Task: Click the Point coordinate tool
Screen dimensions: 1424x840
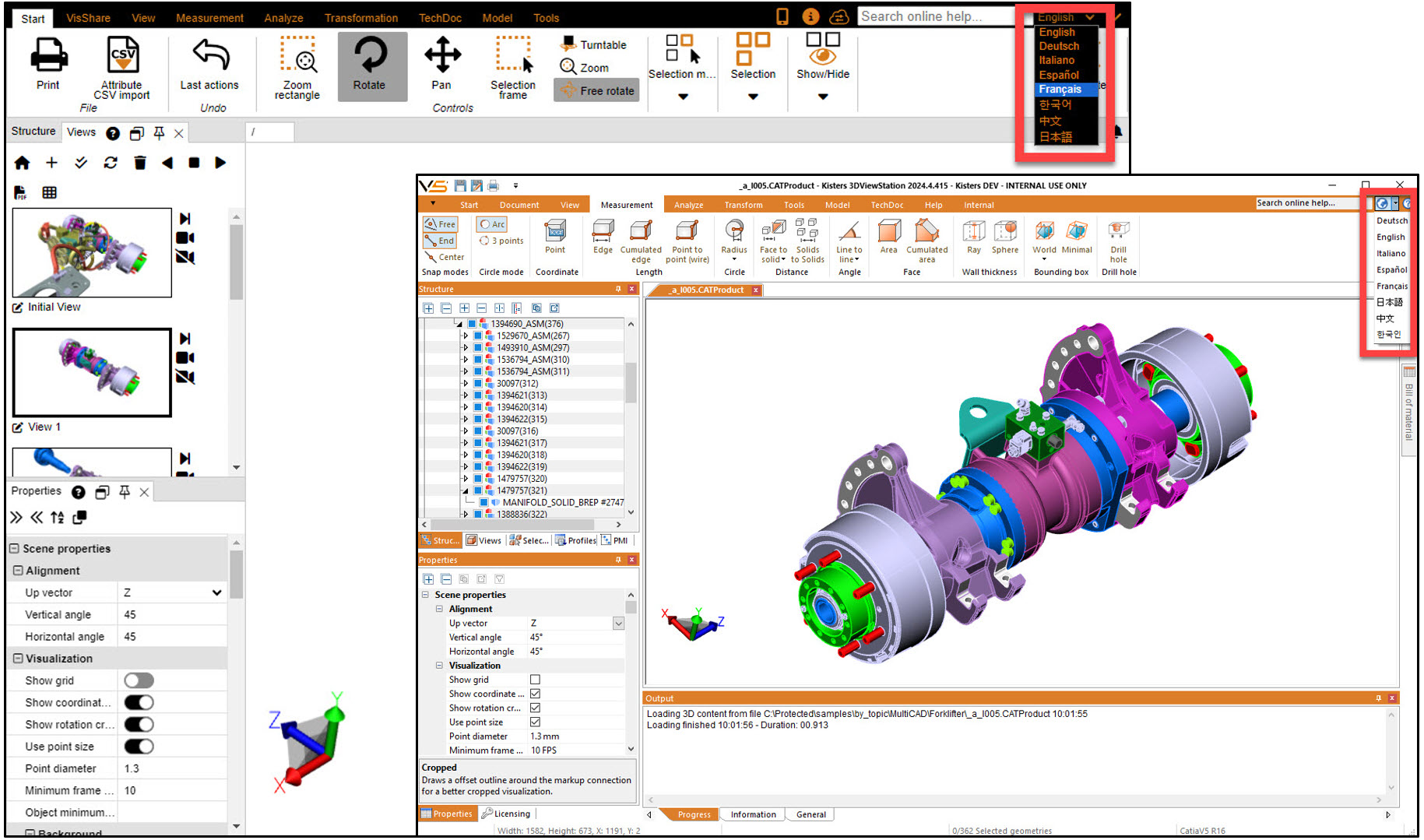Action: (x=555, y=237)
